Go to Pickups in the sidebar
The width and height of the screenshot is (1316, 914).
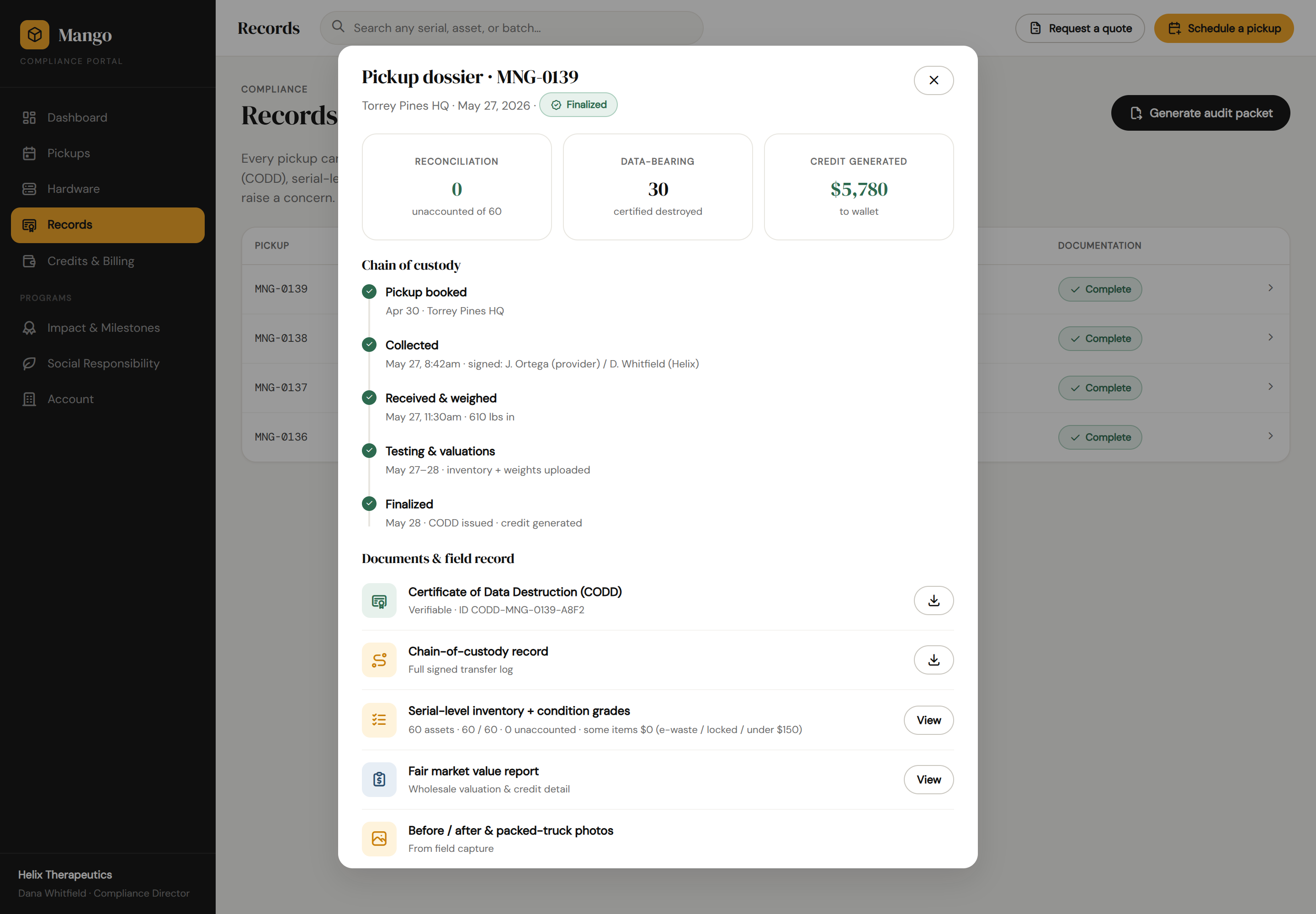click(108, 153)
